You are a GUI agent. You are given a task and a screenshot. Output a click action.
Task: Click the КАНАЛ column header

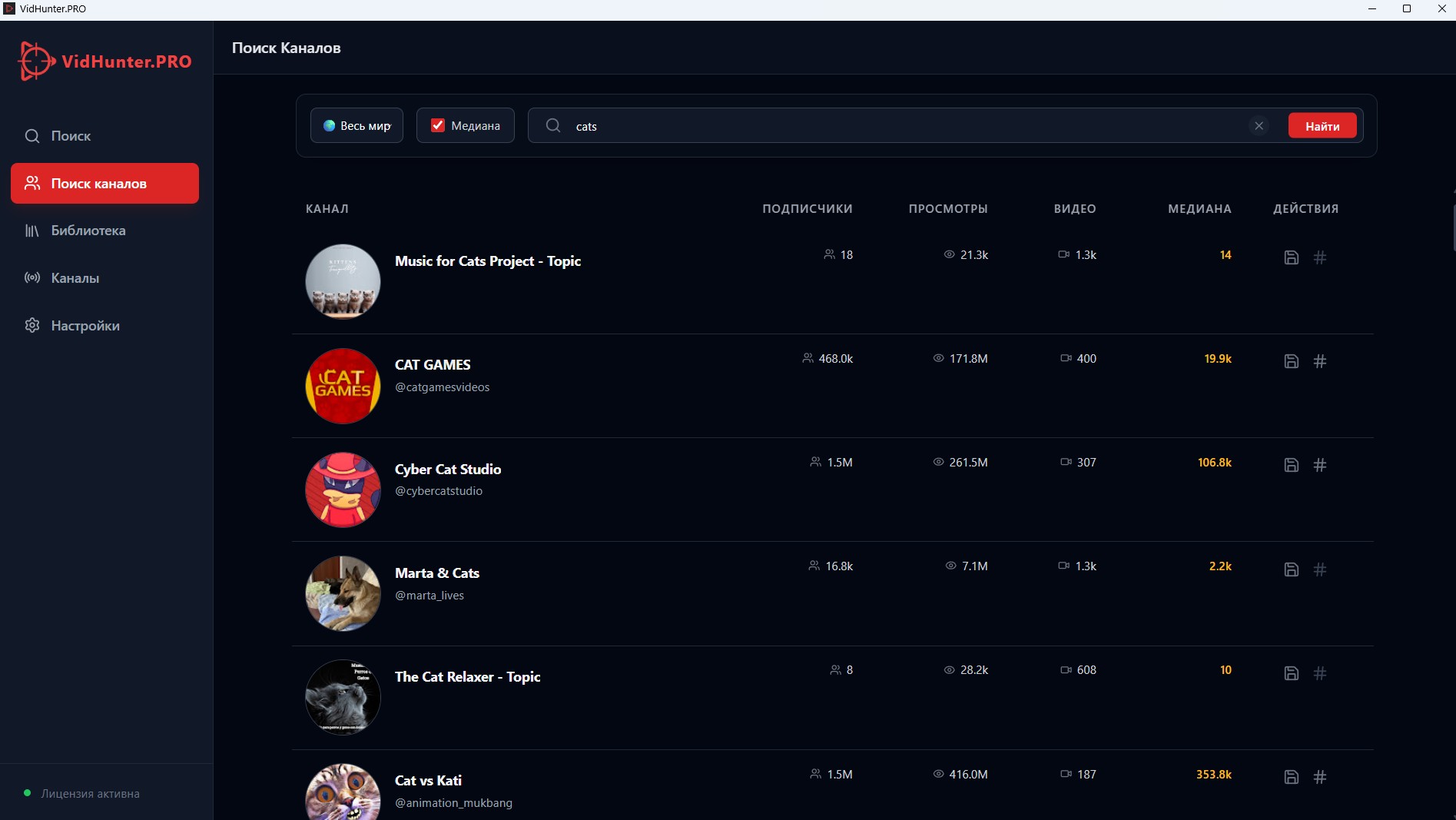327,209
